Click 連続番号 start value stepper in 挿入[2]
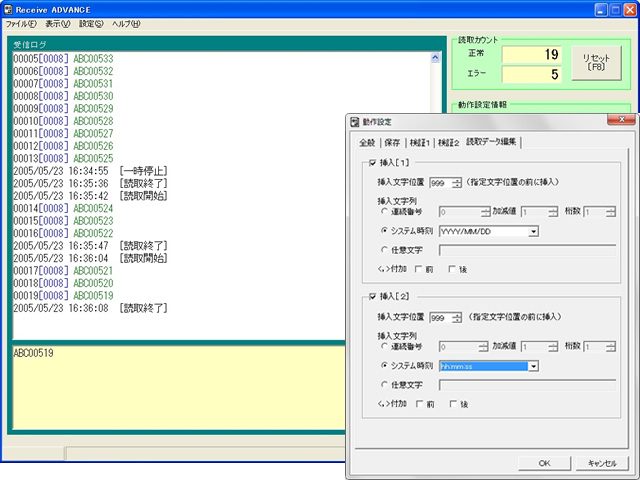This screenshot has width=640, height=480. tap(483, 347)
